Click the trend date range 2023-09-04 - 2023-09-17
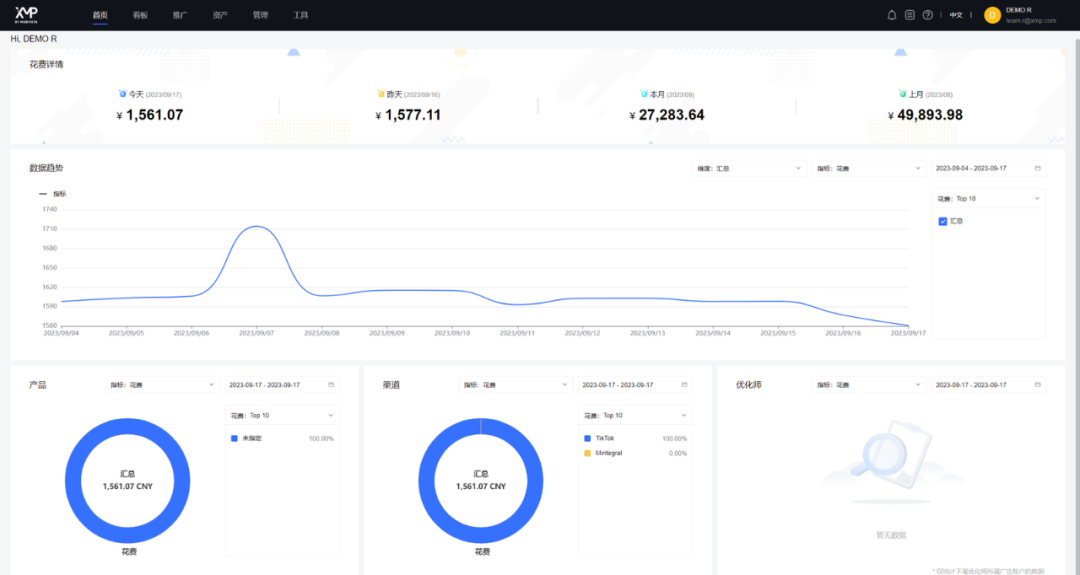Screen dimensions: 1080x575 pyautogui.click(x=988, y=168)
